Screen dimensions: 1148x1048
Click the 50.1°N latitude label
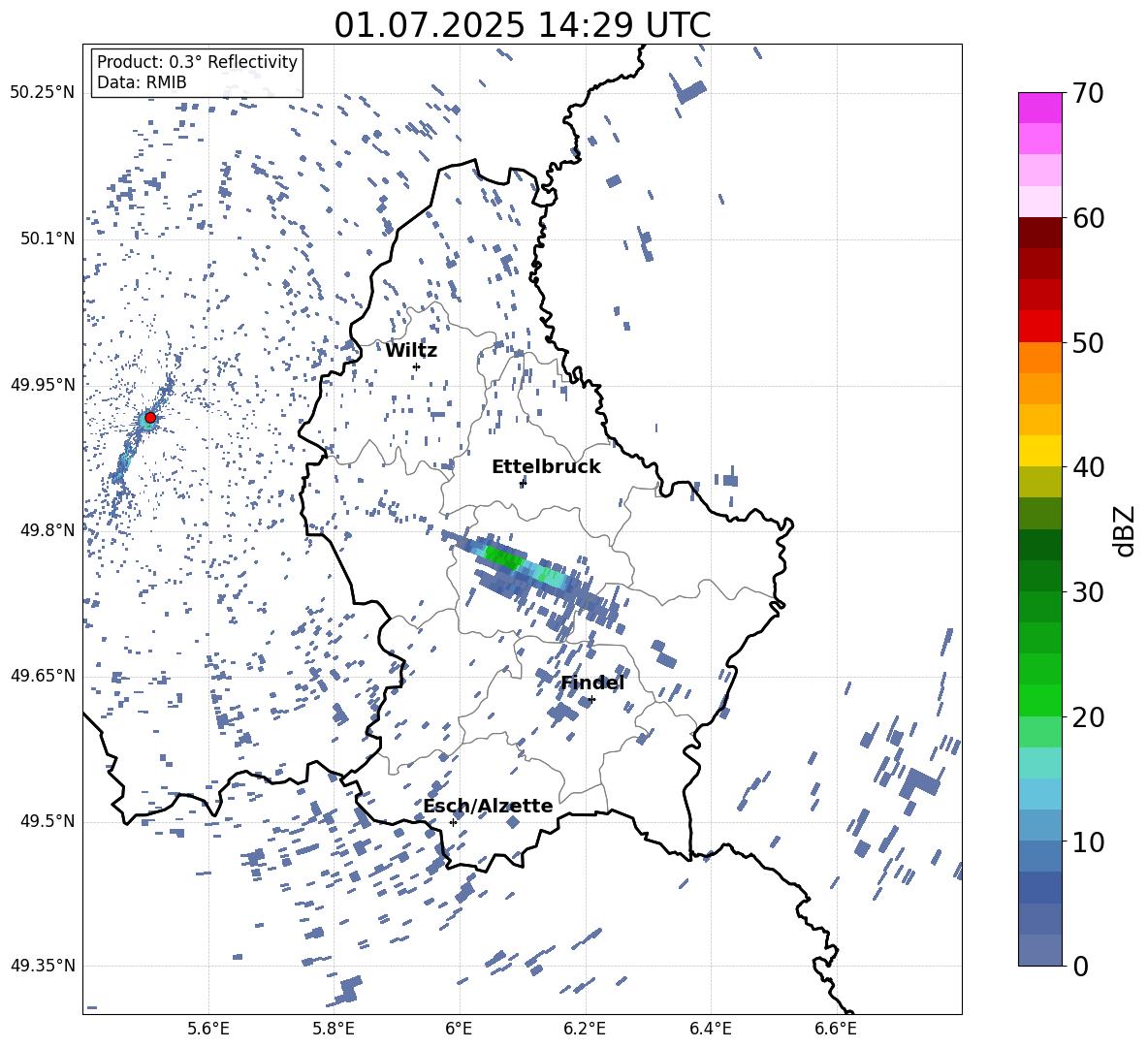47,238
